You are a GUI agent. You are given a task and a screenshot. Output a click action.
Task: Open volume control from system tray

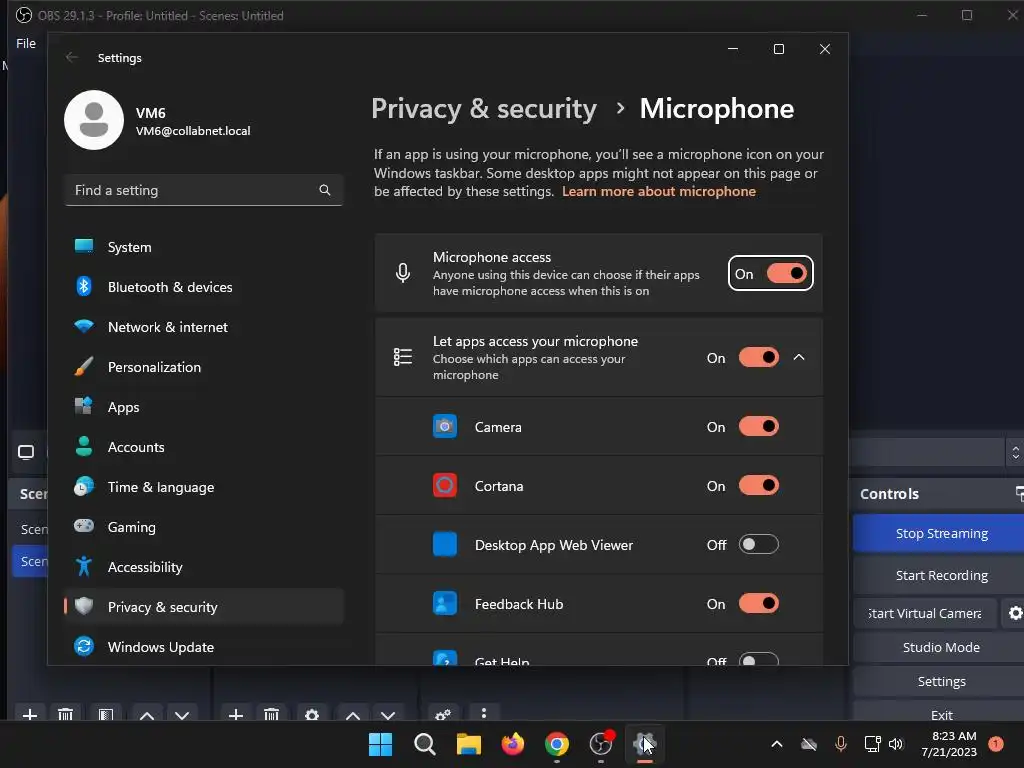[895, 744]
